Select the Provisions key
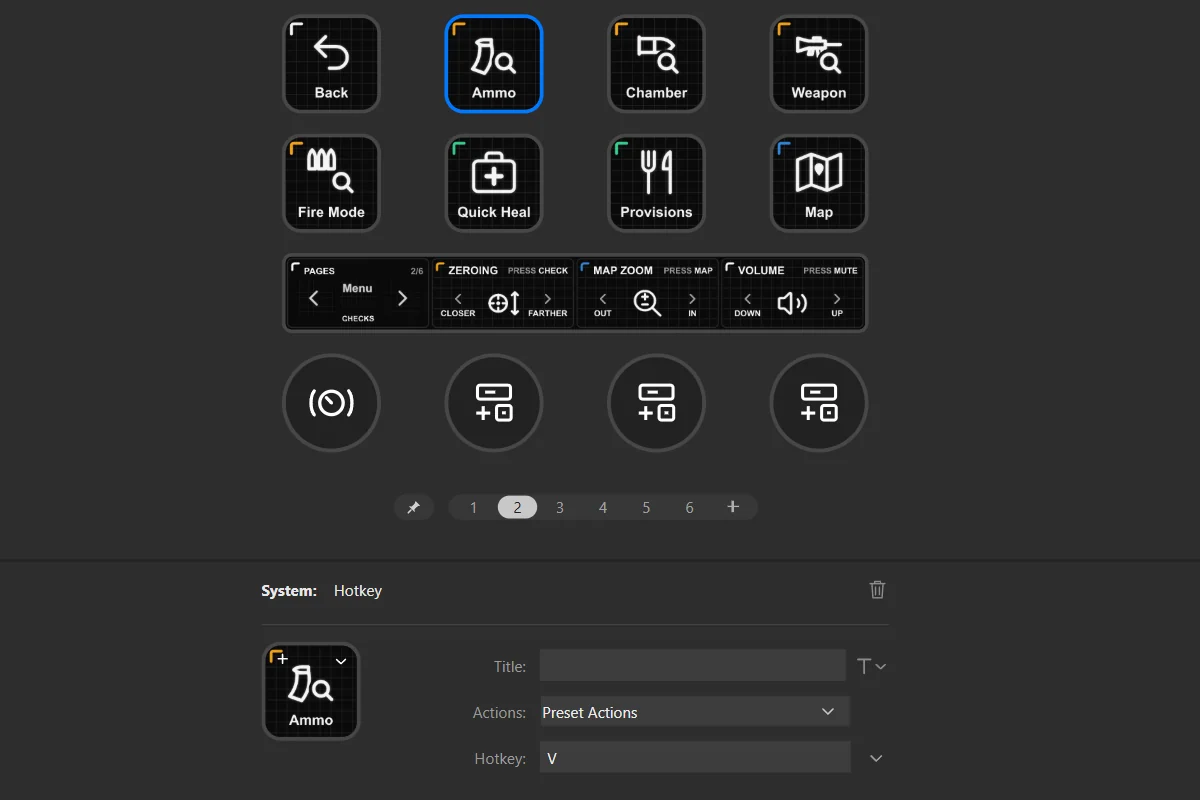 pos(656,183)
